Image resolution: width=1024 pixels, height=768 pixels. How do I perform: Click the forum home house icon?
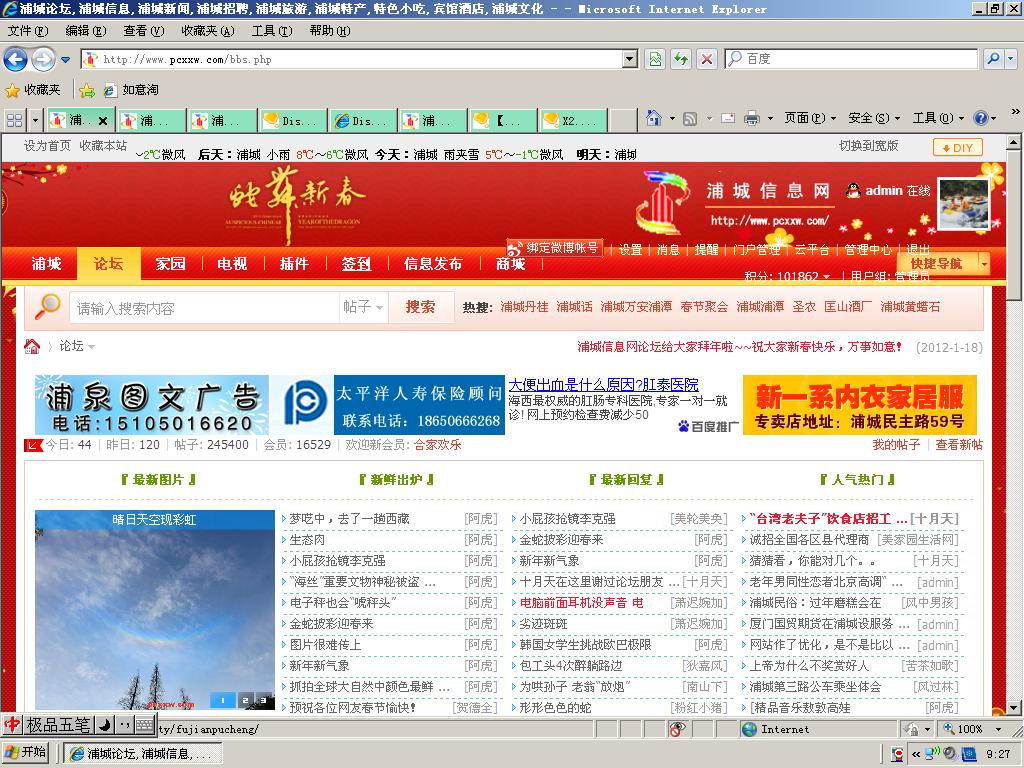tap(33, 346)
